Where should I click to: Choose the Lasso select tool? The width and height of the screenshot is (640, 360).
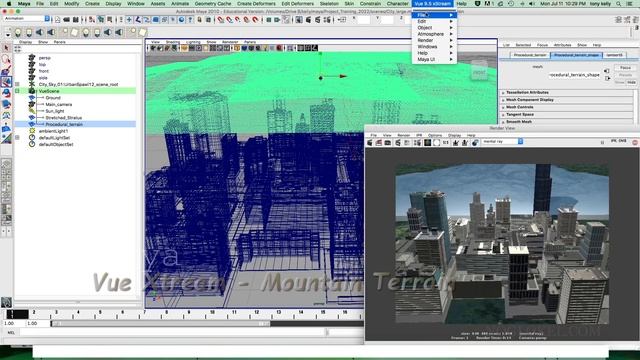pyautogui.click(x=6, y=59)
